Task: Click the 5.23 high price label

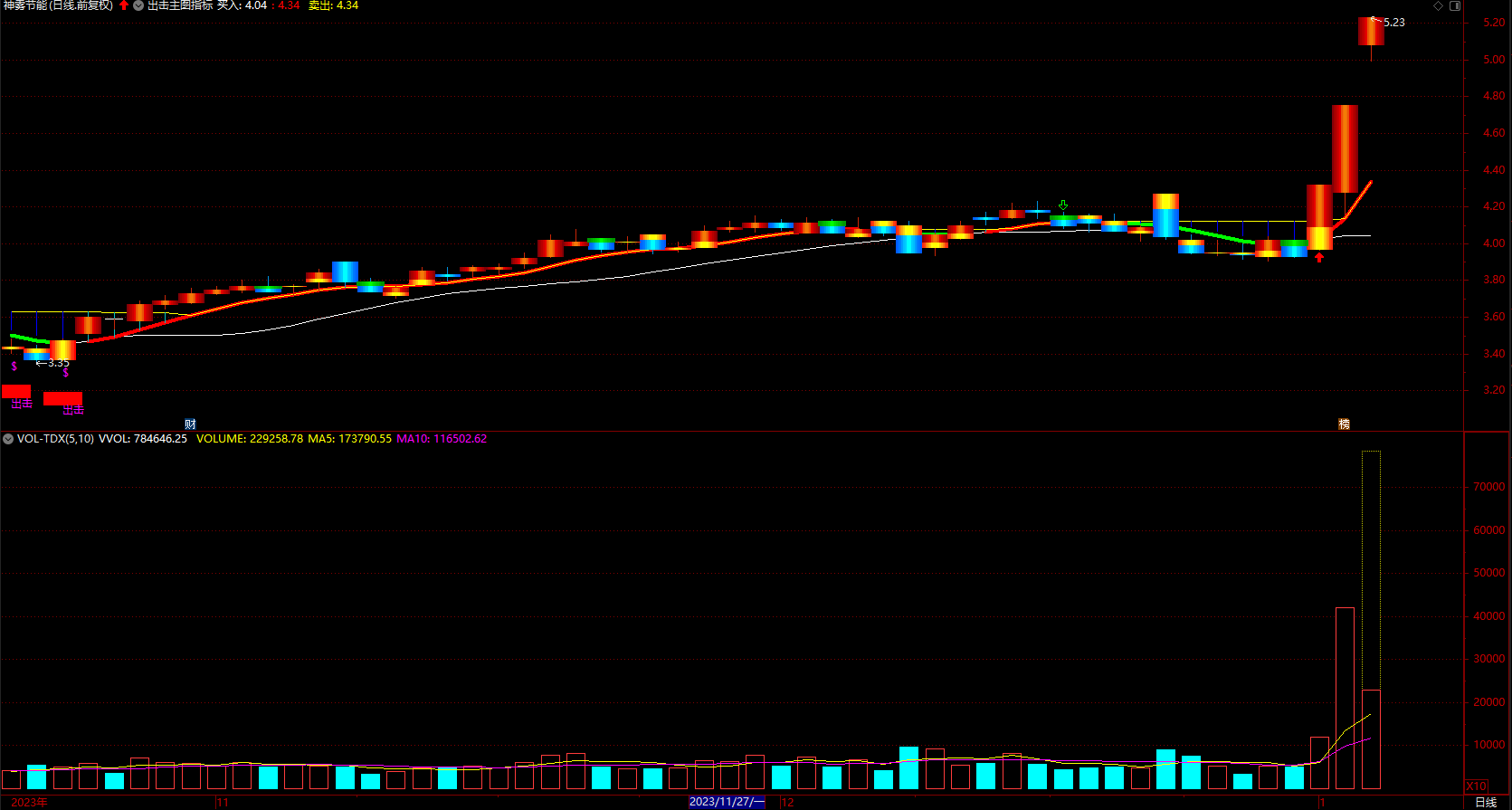Action: coord(1393,23)
